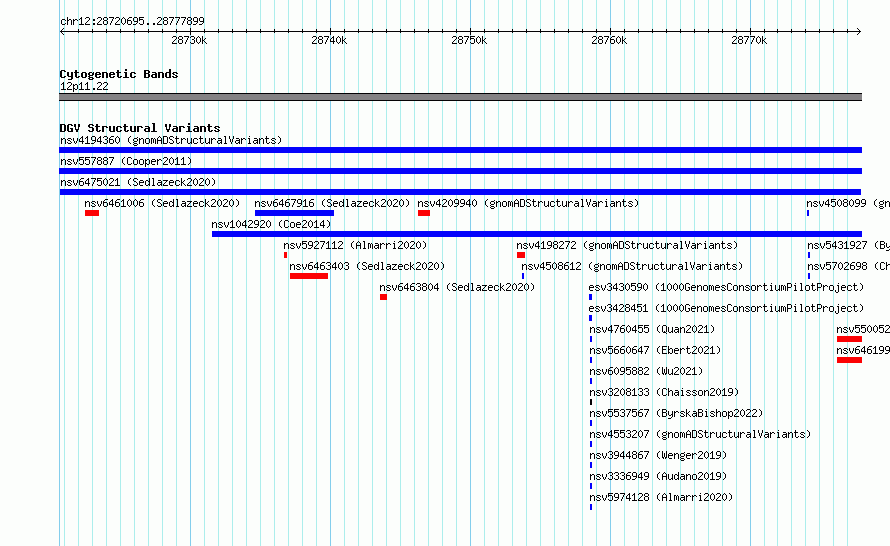890x546 pixels.
Task: Open nsv4194360 (gnomADStructuralVariants) label
Action: pos(171,140)
